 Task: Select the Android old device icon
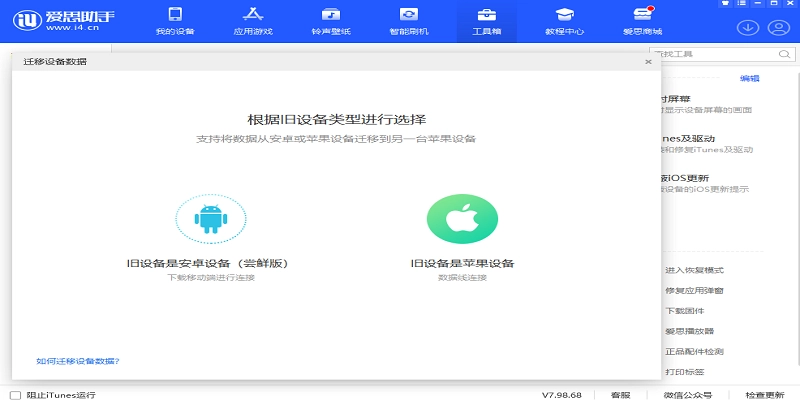coord(210,220)
